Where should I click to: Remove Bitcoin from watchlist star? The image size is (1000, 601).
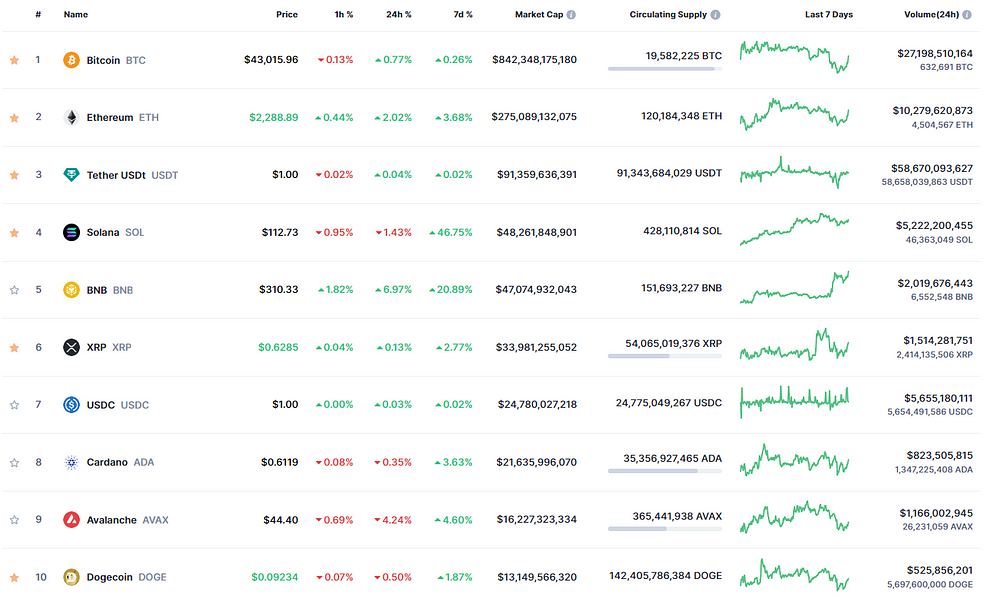tap(14, 60)
